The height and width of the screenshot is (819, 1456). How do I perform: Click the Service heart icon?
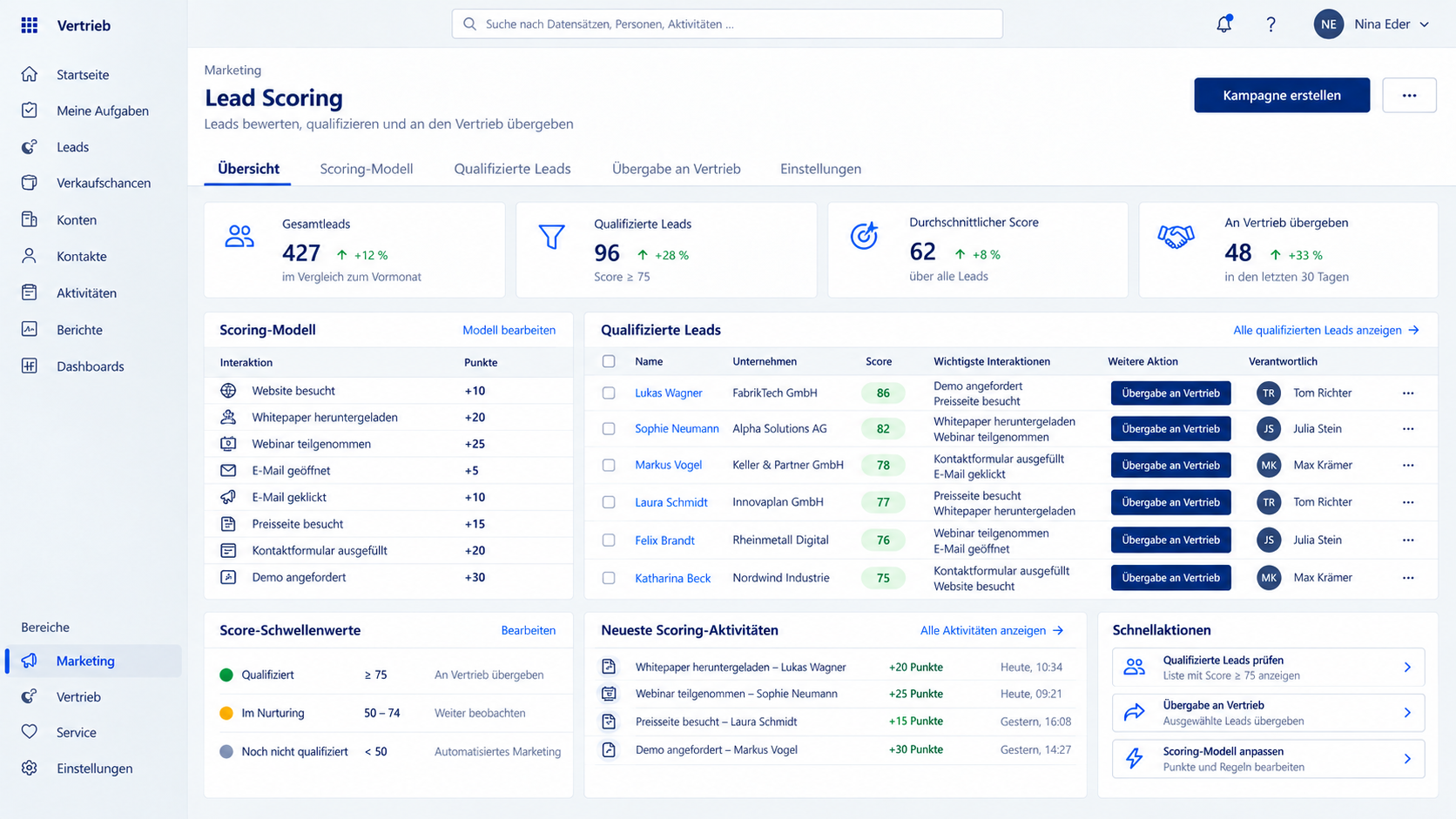[30, 732]
